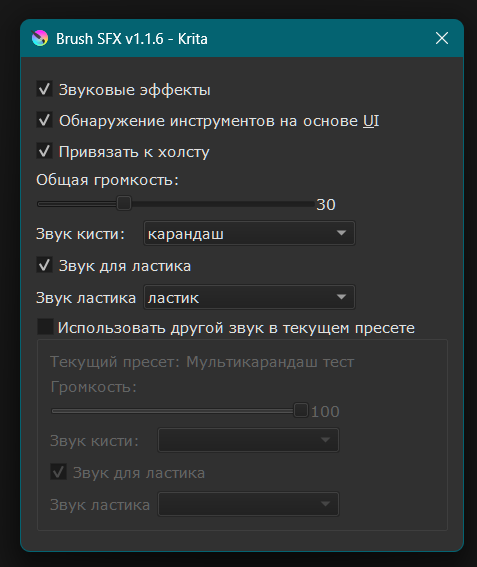Click the preset Громкость slider handle at 100
The image size is (477, 567).
[301, 410]
